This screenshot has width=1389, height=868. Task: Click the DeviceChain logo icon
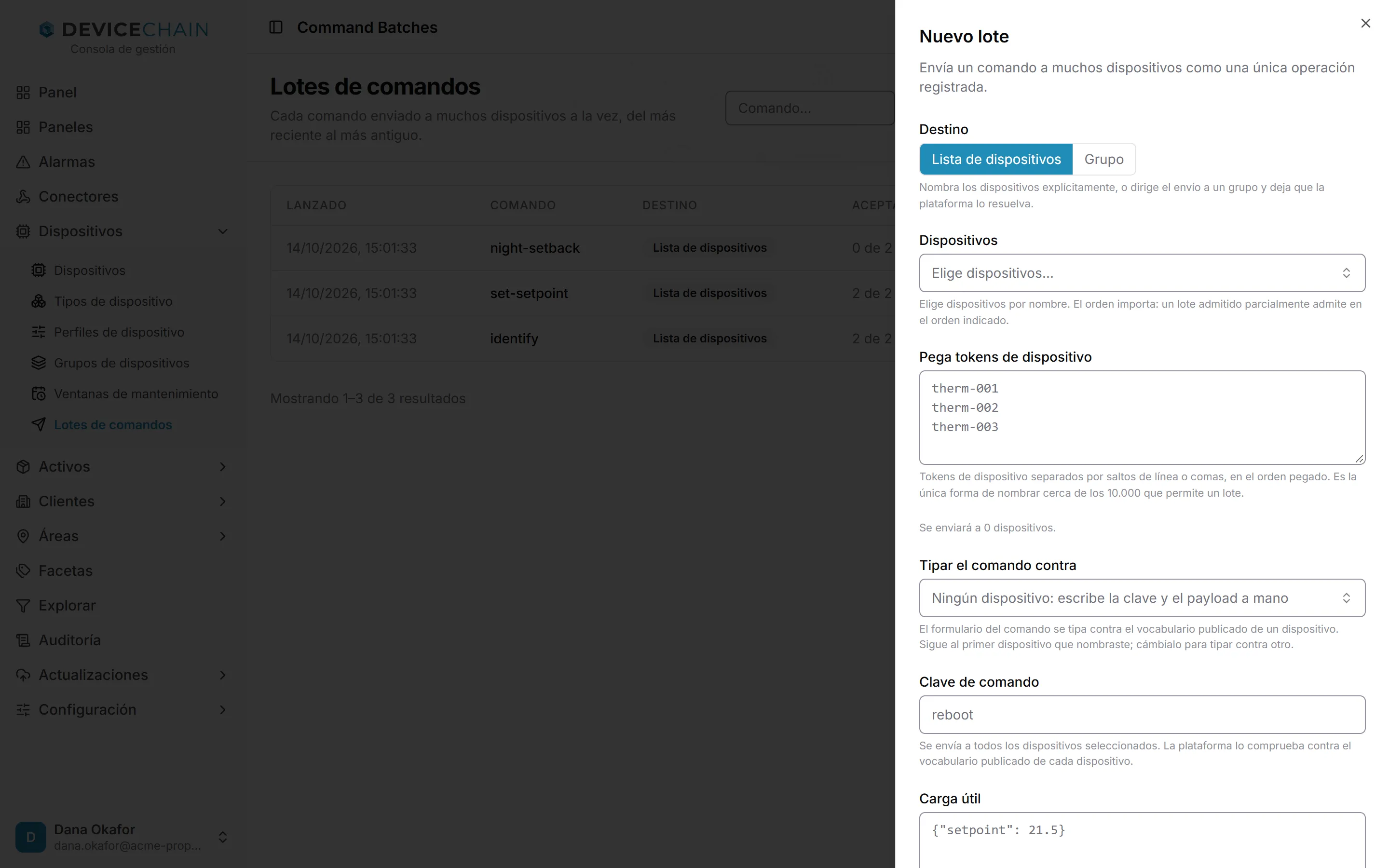point(46,29)
